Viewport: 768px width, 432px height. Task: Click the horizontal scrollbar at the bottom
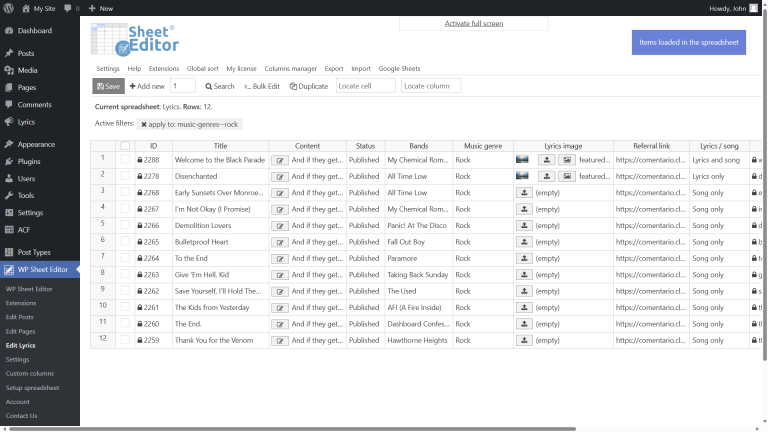pyautogui.click(x=292, y=429)
